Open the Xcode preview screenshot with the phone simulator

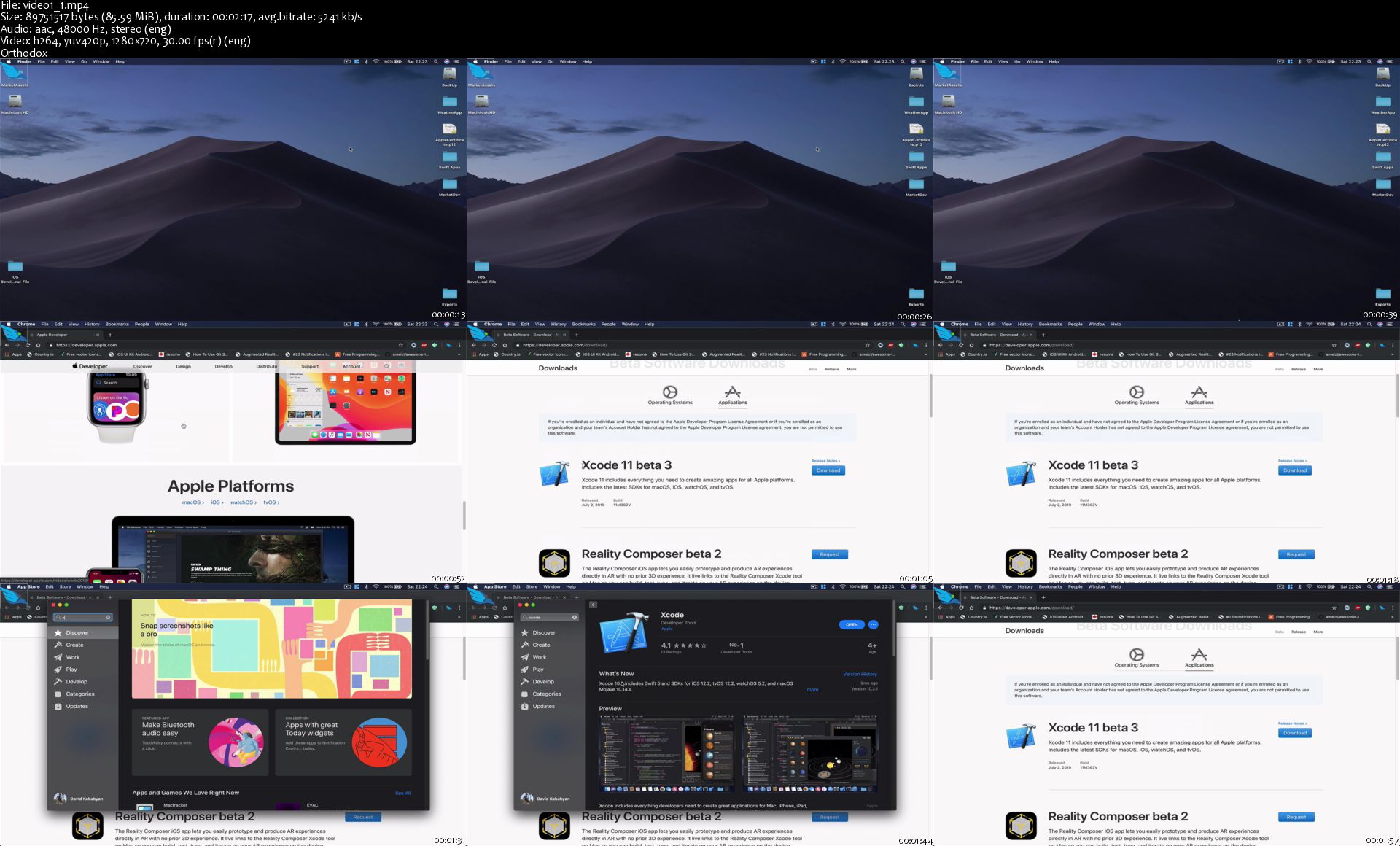[x=666, y=753]
